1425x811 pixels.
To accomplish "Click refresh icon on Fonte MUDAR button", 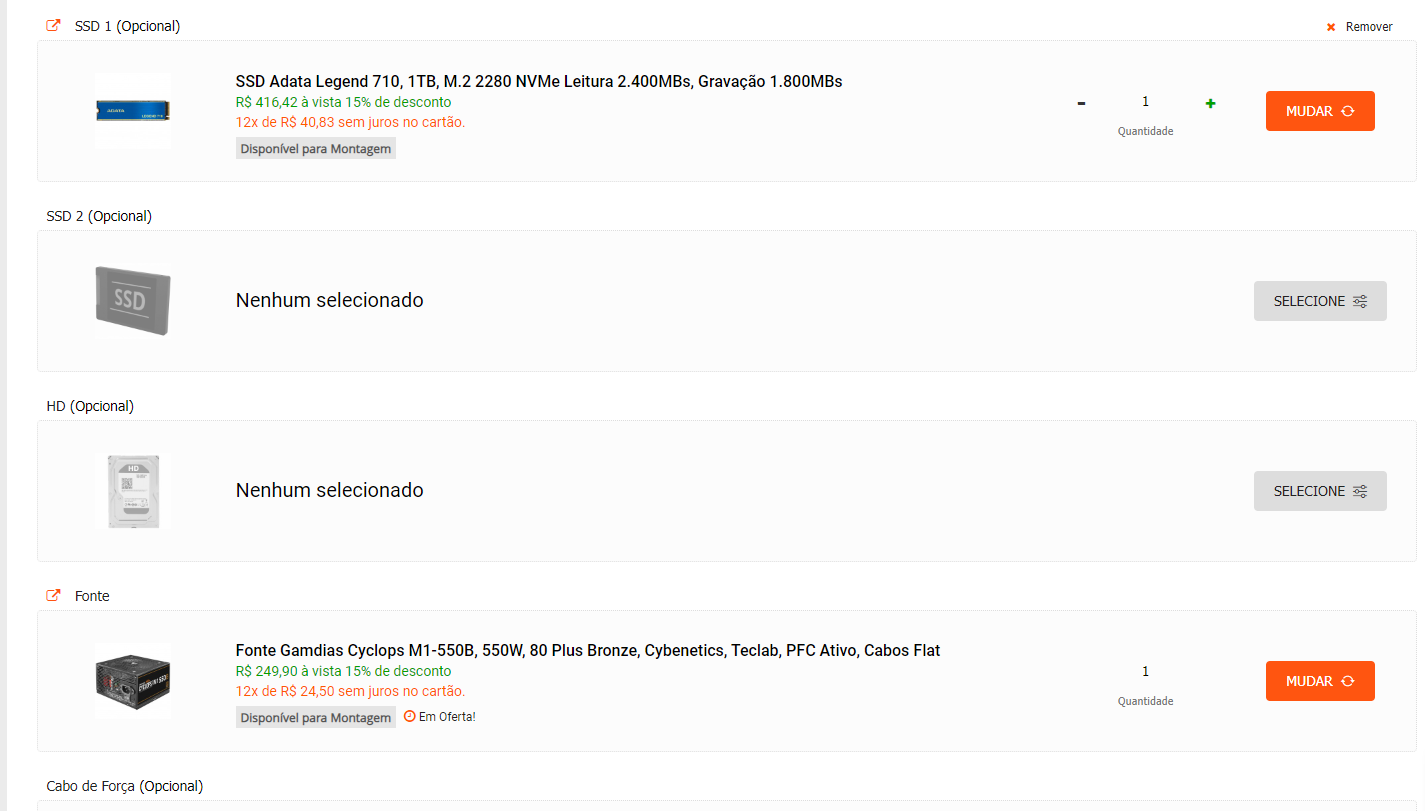I will pos(1348,681).
